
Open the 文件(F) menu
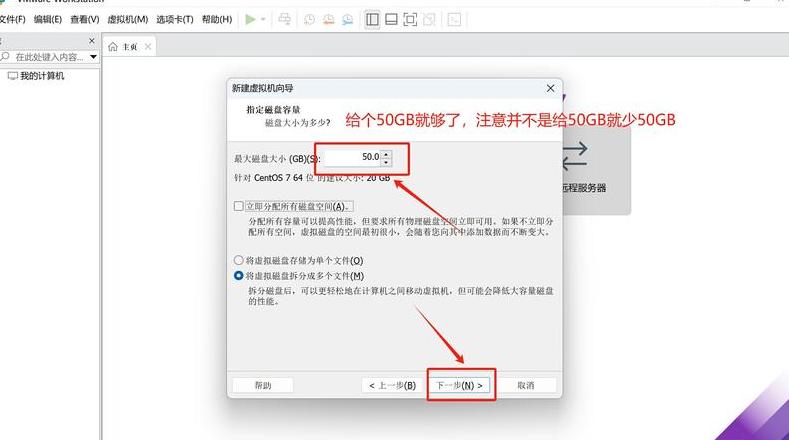(12, 20)
